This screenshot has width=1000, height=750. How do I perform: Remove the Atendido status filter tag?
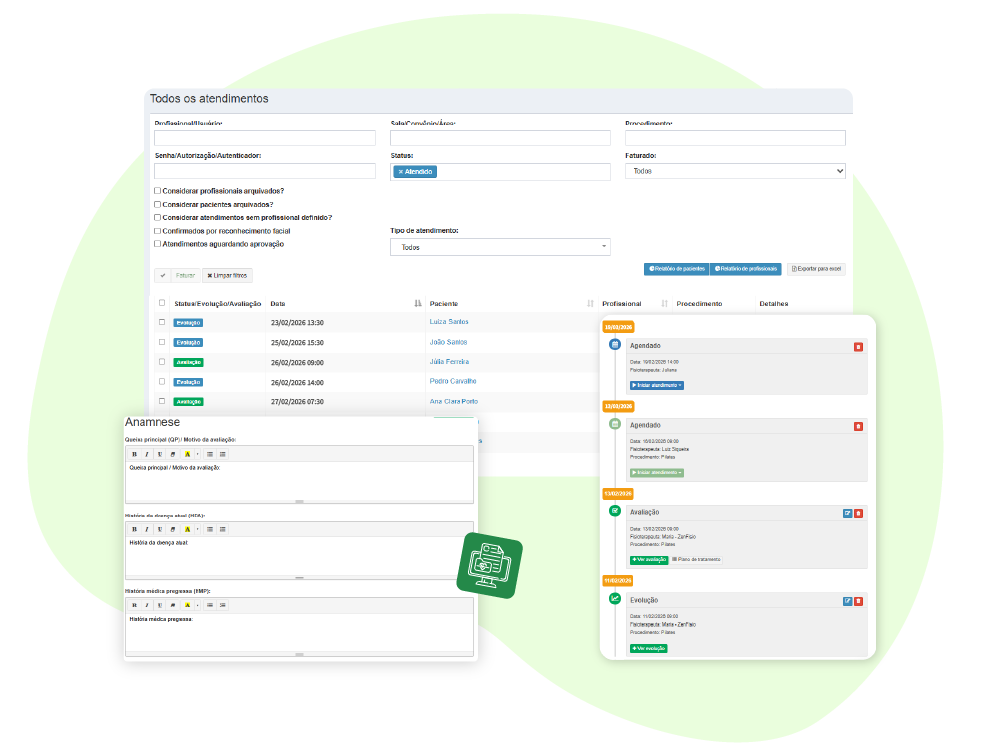[401, 172]
